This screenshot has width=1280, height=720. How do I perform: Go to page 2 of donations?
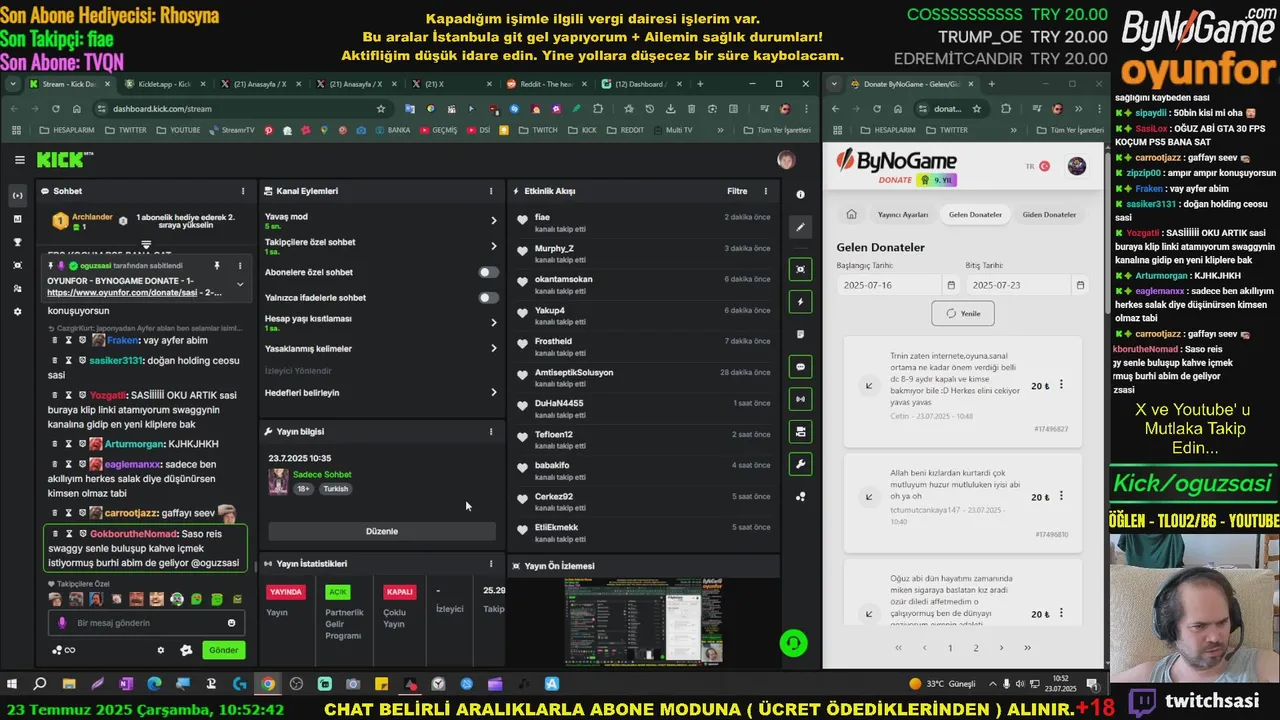point(976,648)
